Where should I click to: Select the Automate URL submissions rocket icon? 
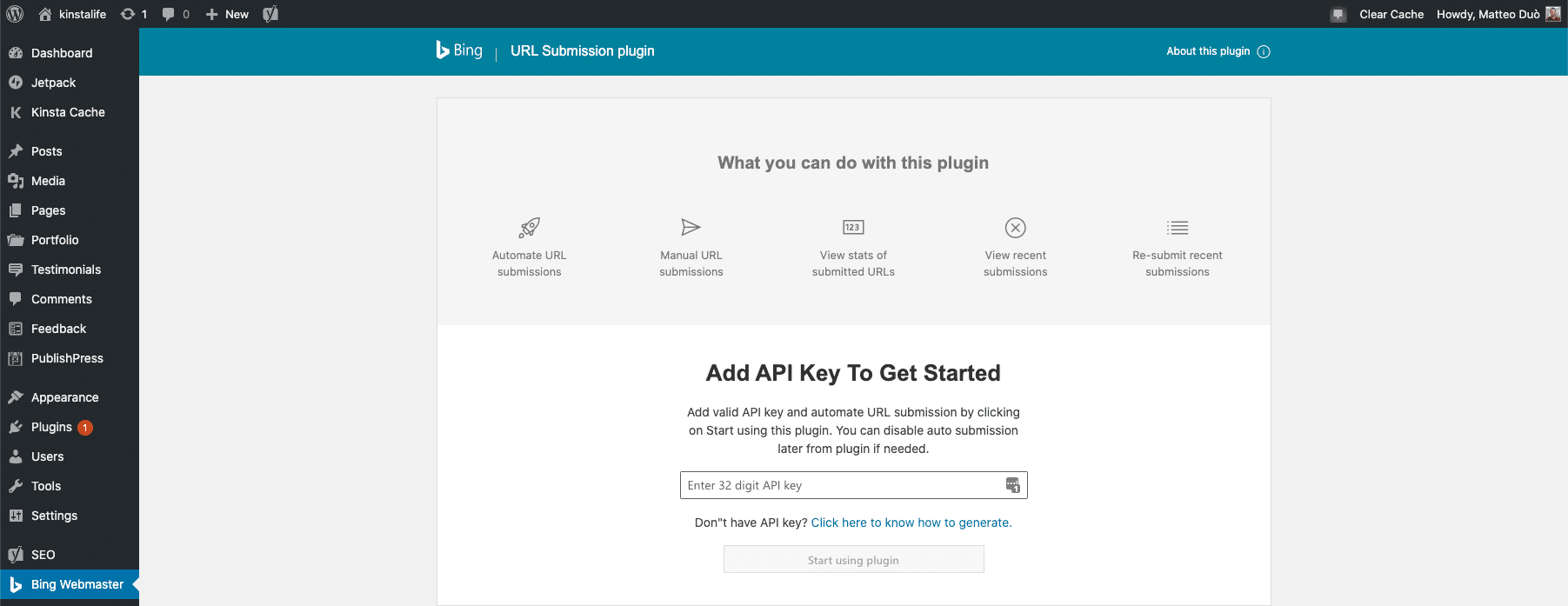(x=528, y=226)
